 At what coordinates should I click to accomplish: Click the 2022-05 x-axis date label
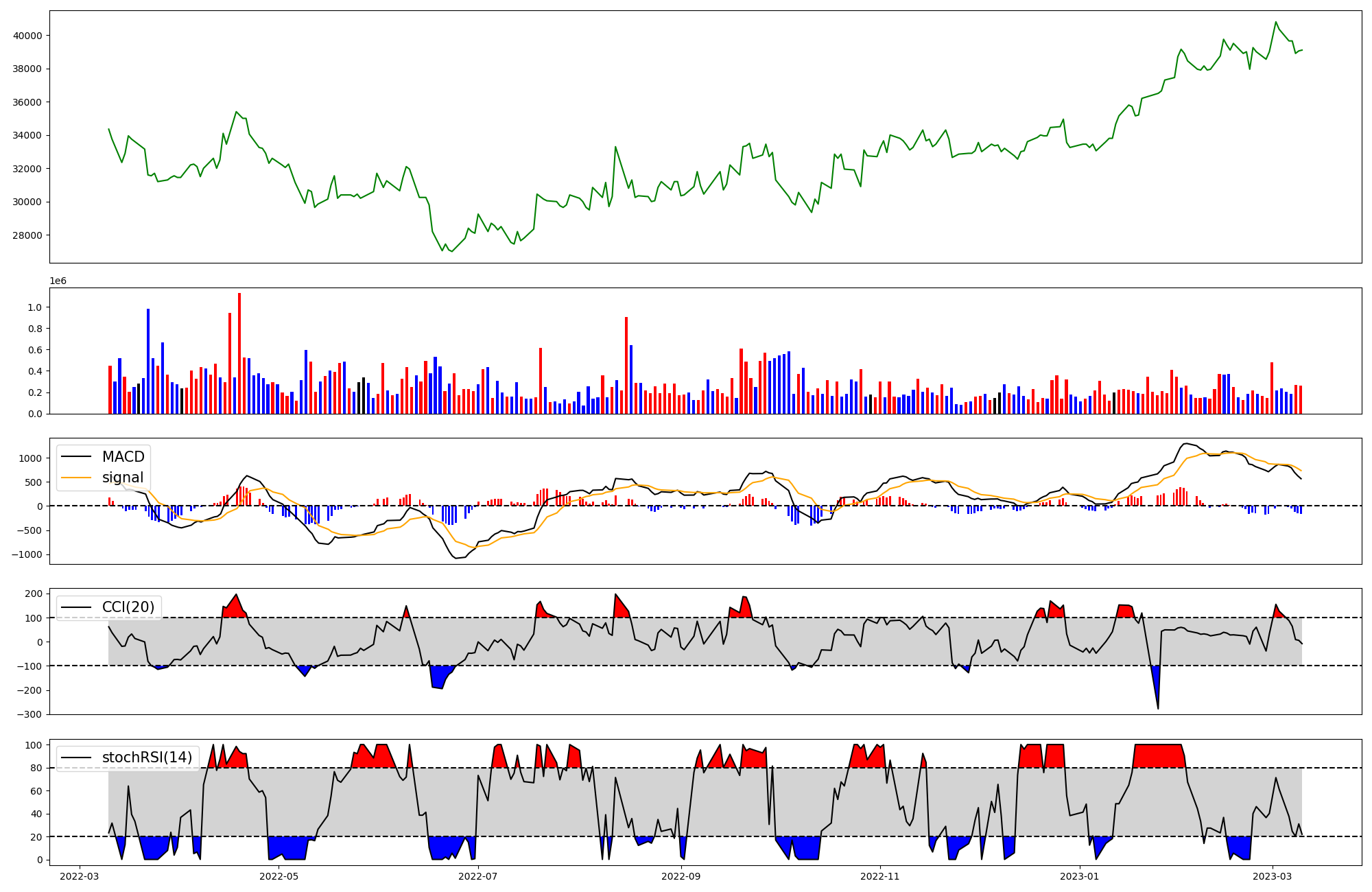coord(279,876)
